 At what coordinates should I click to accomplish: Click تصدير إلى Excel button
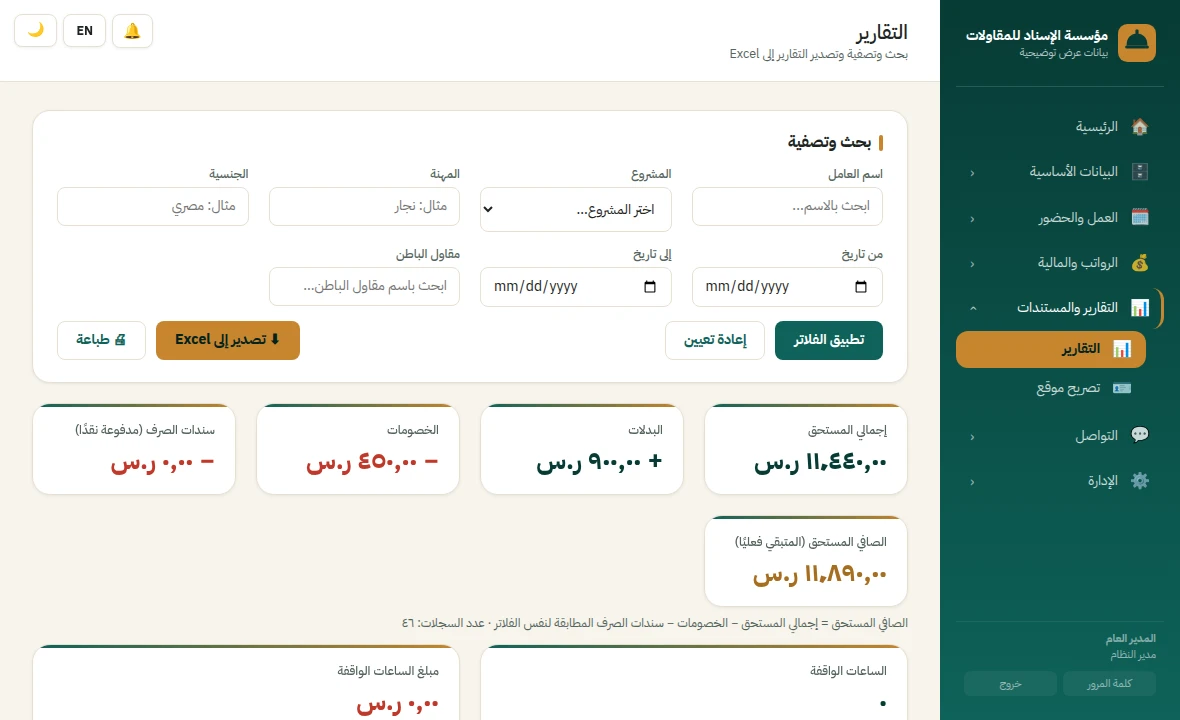(228, 340)
